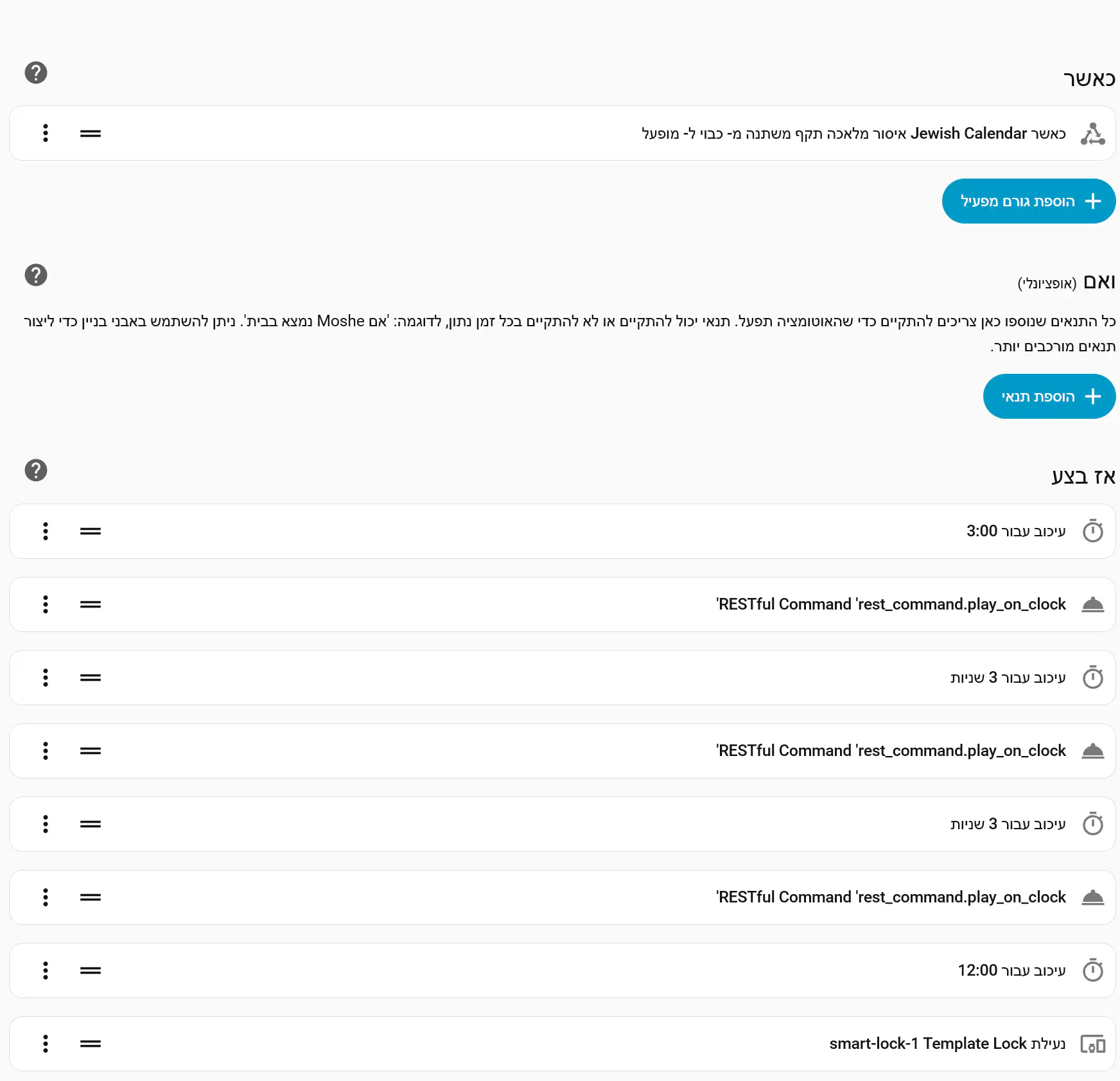1120x1081 pixels.
Task: Click the הוספת תנאי add condition button
Action: [x=1049, y=396]
